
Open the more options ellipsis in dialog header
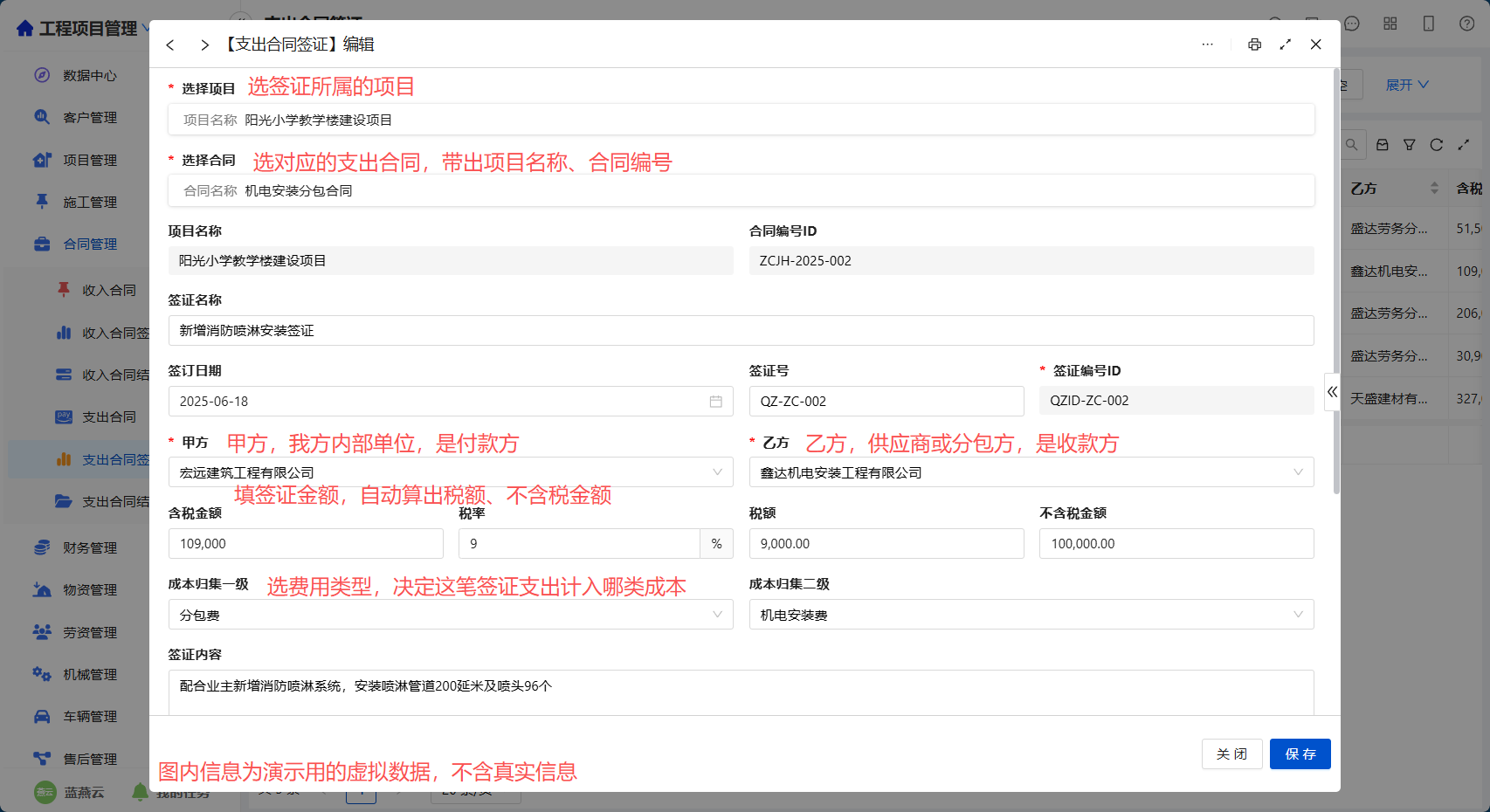1208,45
